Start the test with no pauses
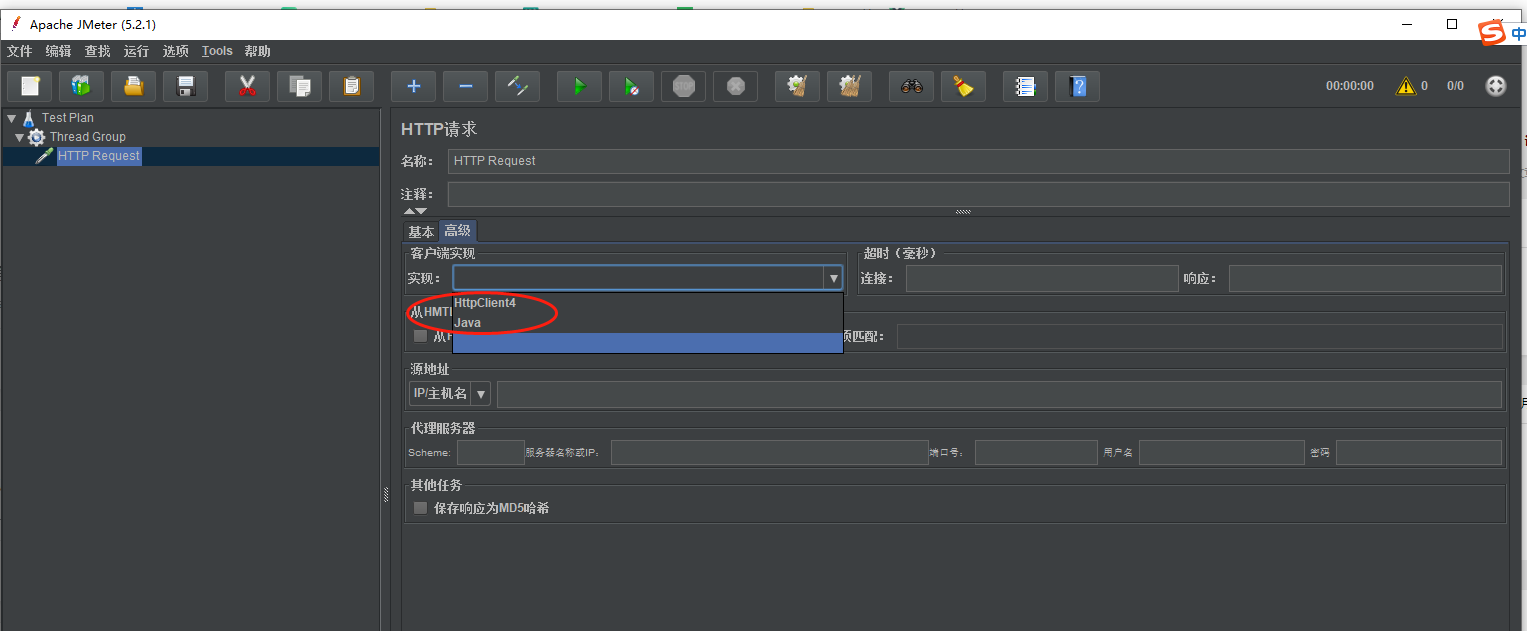Viewport: 1527px width, 631px height. click(631, 86)
